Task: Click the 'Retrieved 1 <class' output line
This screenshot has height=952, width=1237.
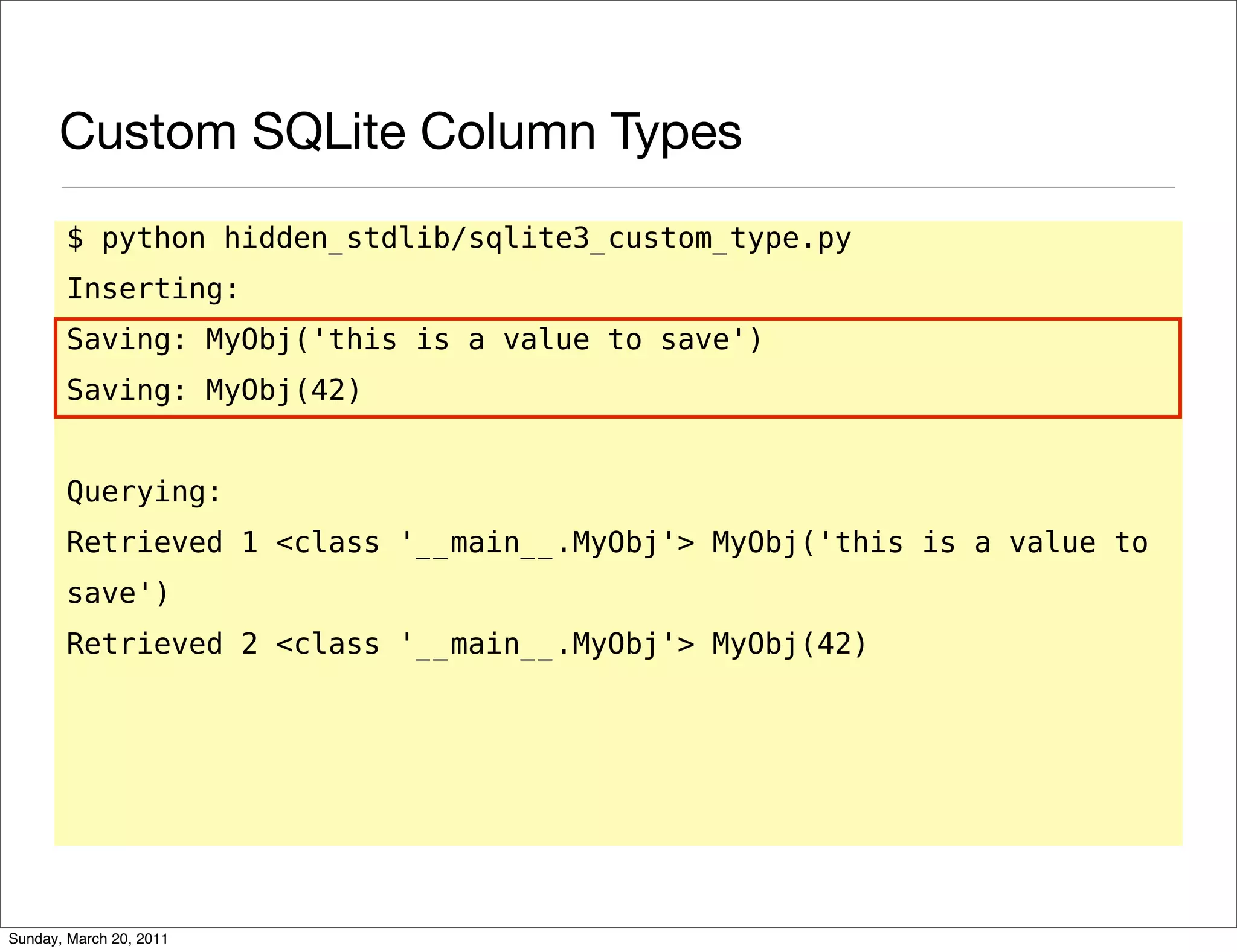Action: 607,543
